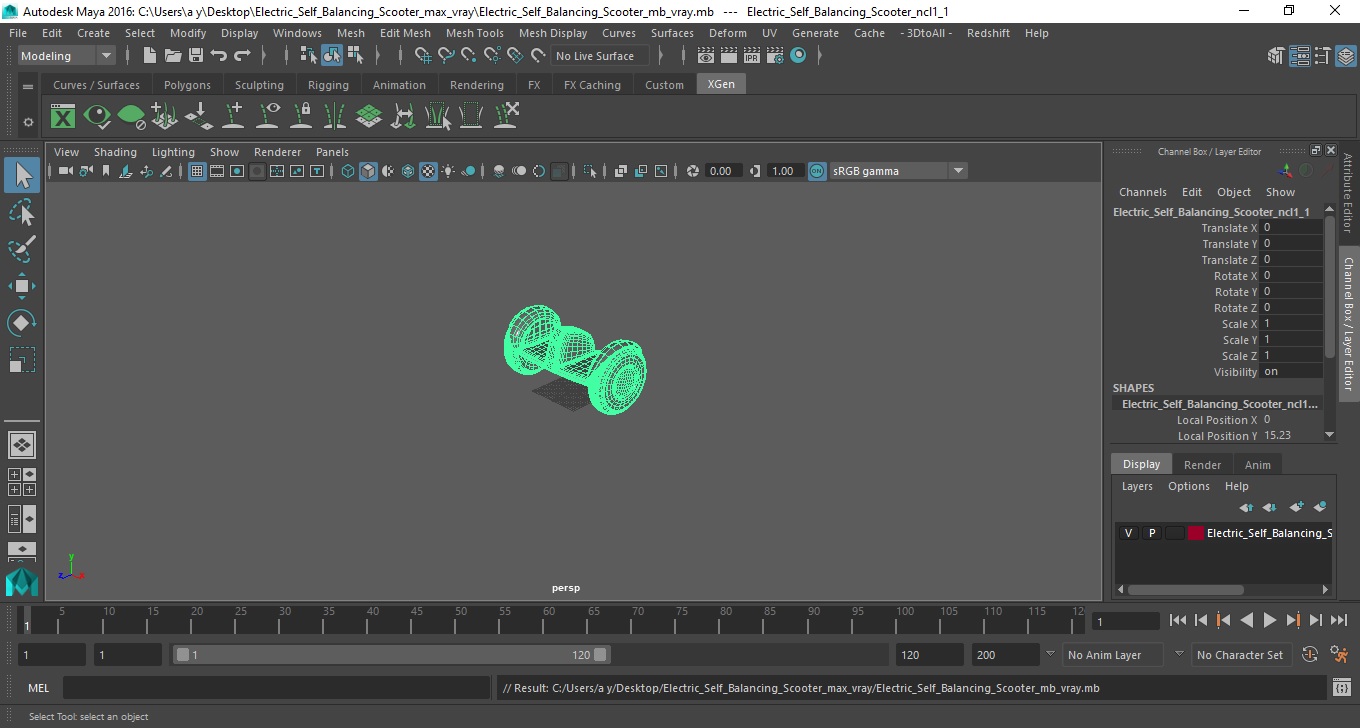Toggle the color management ON button
The height and width of the screenshot is (728, 1360).
coord(818,171)
